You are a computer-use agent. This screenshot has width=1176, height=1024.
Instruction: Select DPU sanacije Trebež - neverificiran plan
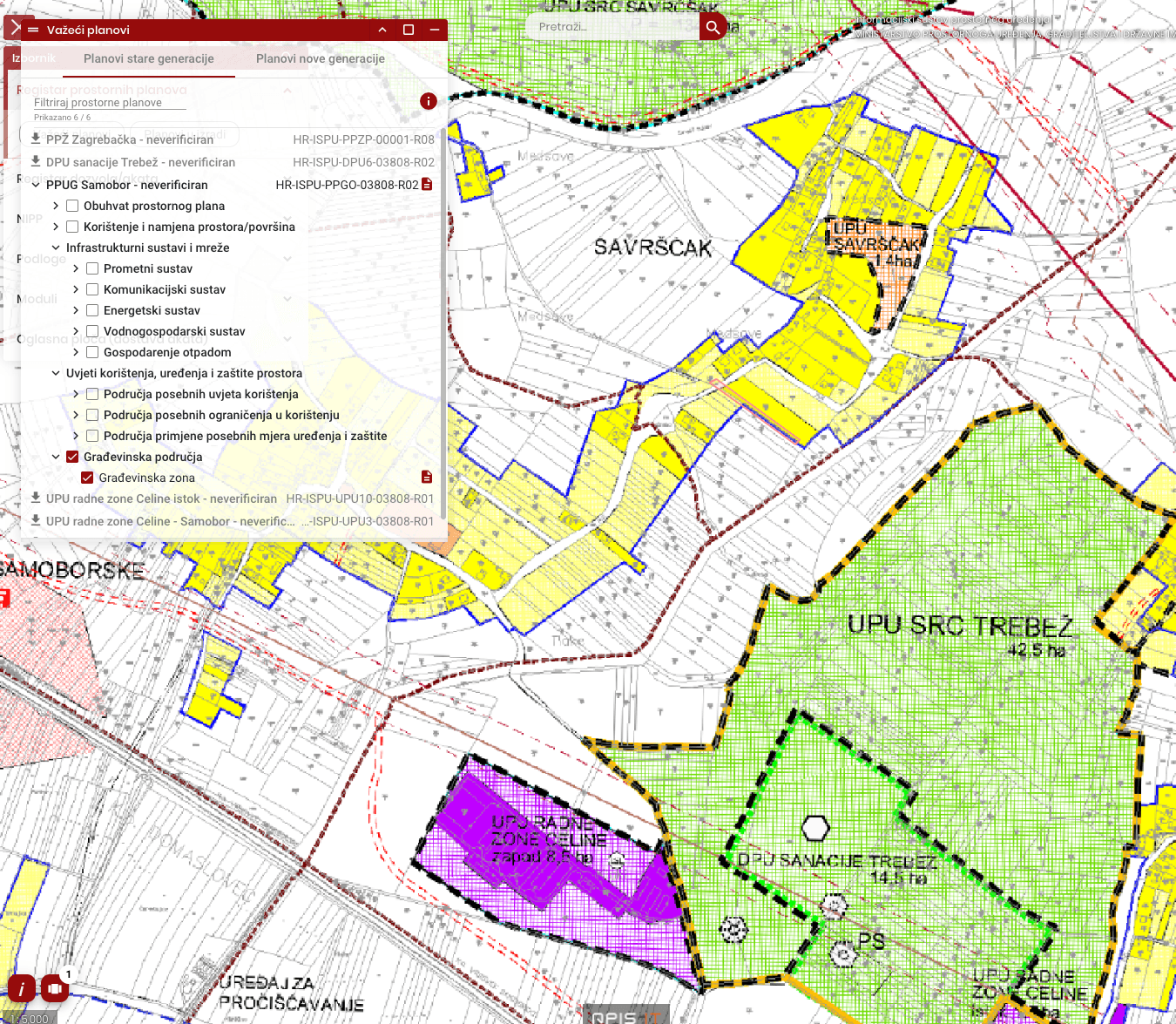140,162
